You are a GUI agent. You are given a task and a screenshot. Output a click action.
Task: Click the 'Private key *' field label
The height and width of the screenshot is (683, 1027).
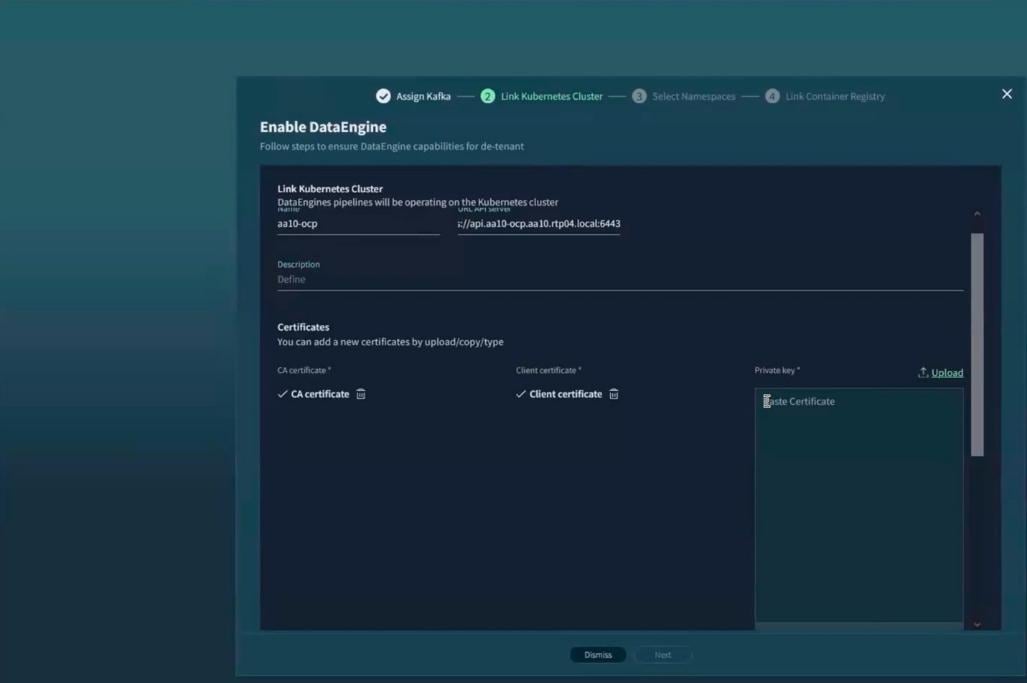click(777, 370)
